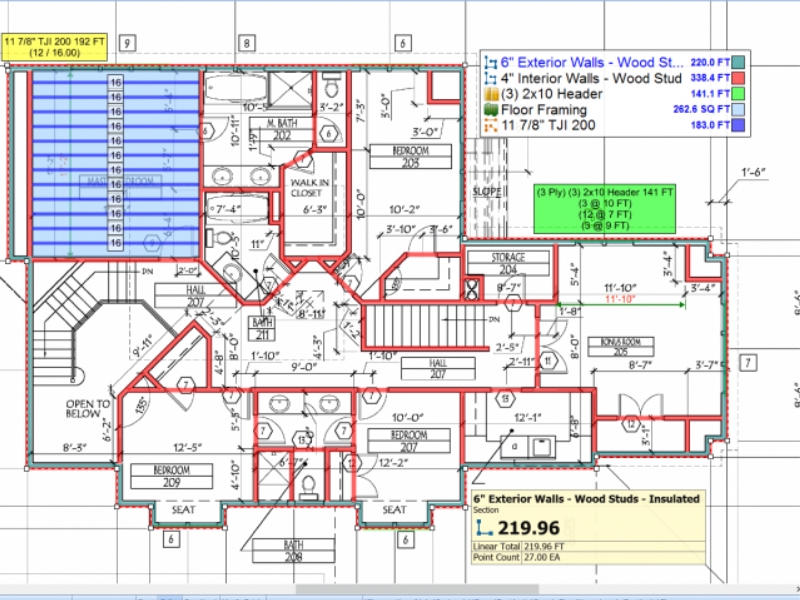Click the 6" Exterior Walls linear takeoff icon

click(490, 62)
